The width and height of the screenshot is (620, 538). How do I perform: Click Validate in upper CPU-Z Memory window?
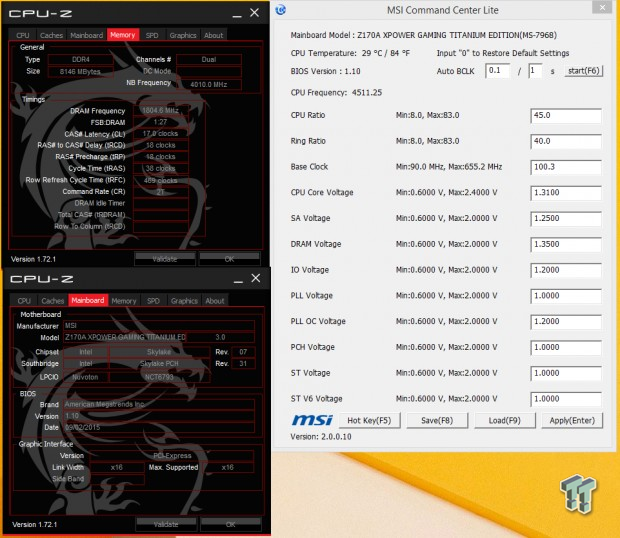tap(165, 259)
